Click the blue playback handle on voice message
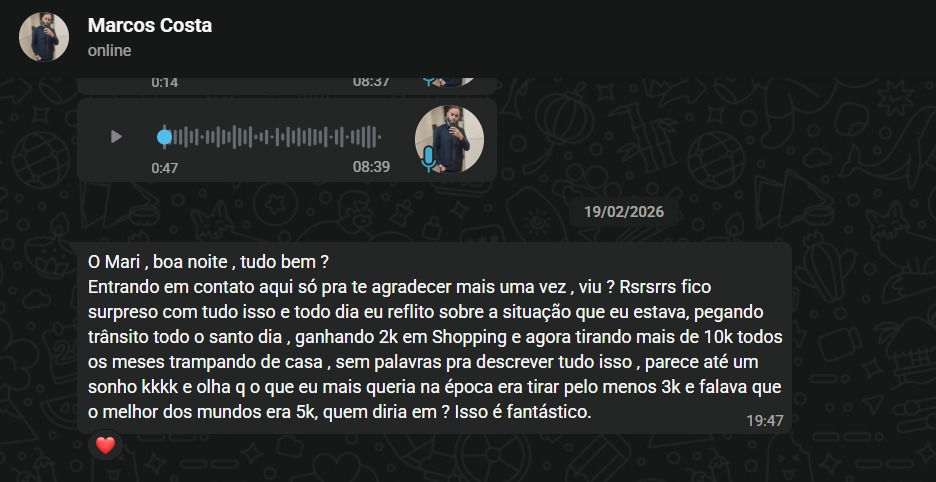 click(164, 137)
